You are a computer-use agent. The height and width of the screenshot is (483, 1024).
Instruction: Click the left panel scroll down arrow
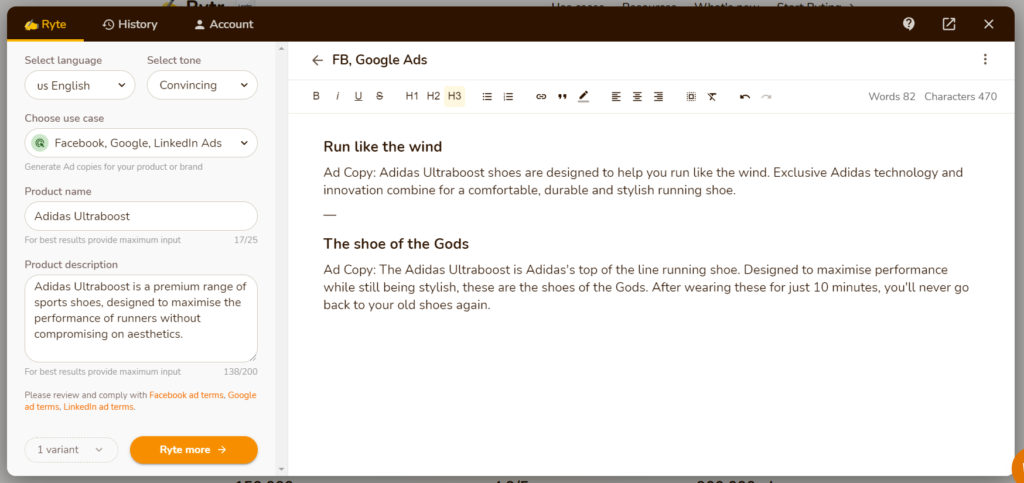click(281, 469)
